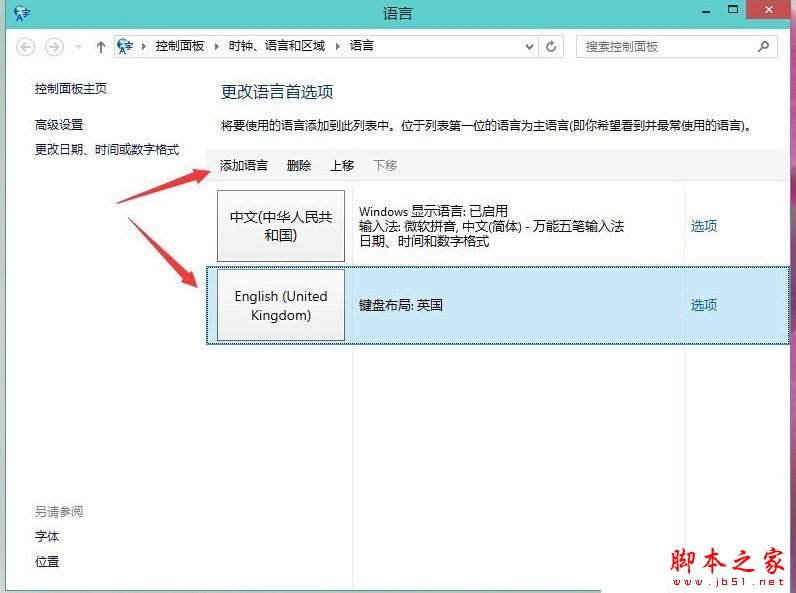Click the language icon in the title bar

[x=22, y=13]
